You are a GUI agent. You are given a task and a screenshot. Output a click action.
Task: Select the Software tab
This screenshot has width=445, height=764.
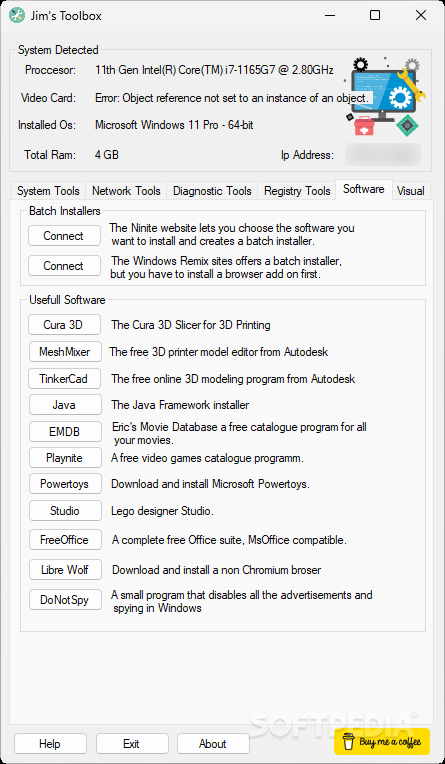coord(364,189)
